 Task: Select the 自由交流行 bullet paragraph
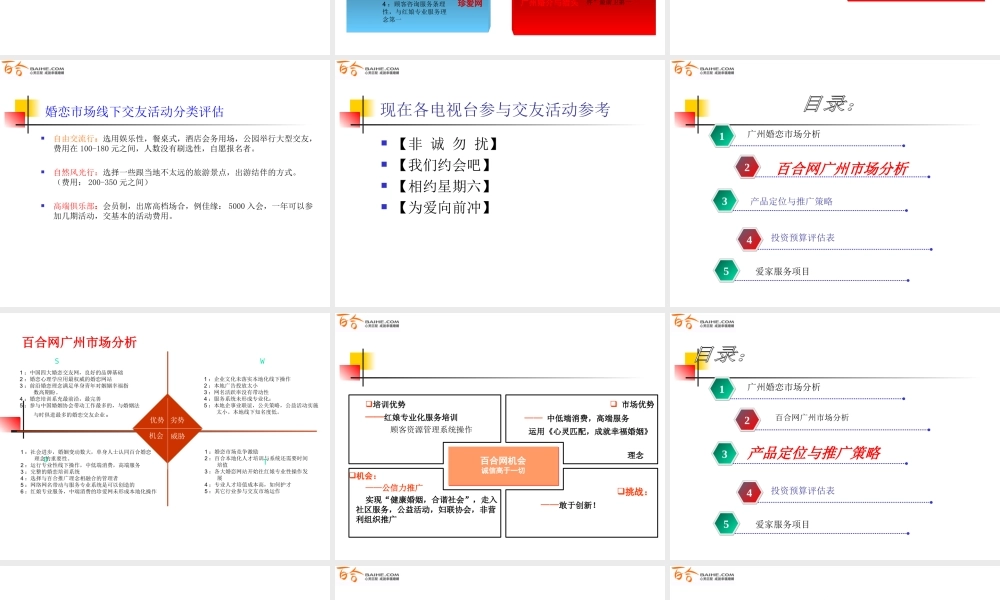(x=182, y=143)
